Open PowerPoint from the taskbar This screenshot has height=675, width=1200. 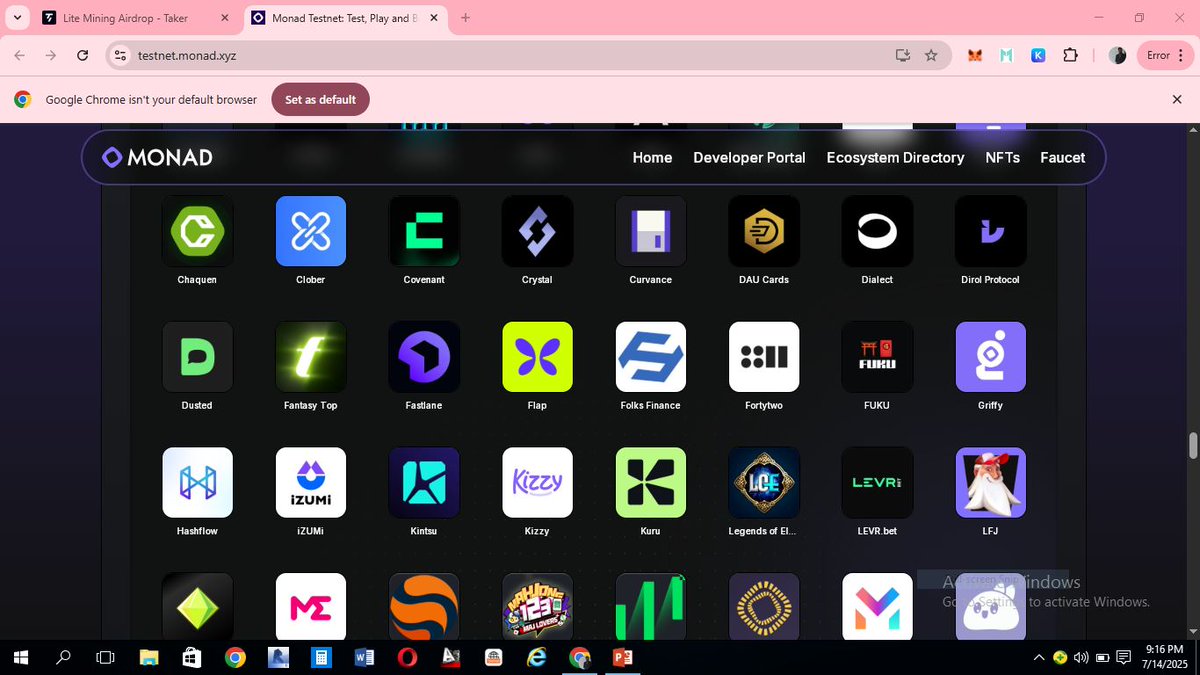[x=622, y=657]
